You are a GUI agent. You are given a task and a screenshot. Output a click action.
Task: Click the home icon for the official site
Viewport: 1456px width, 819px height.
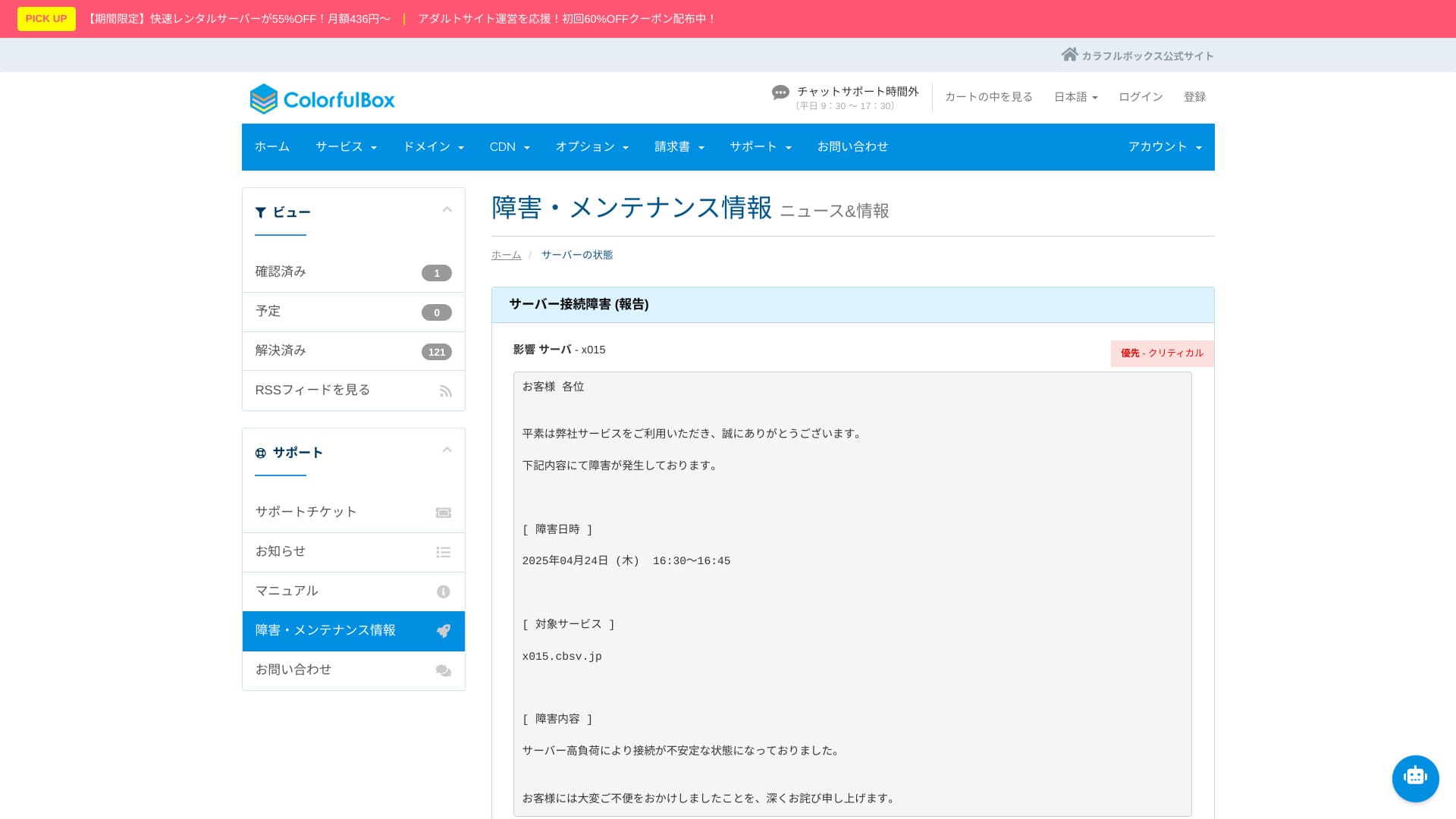(1069, 55)
